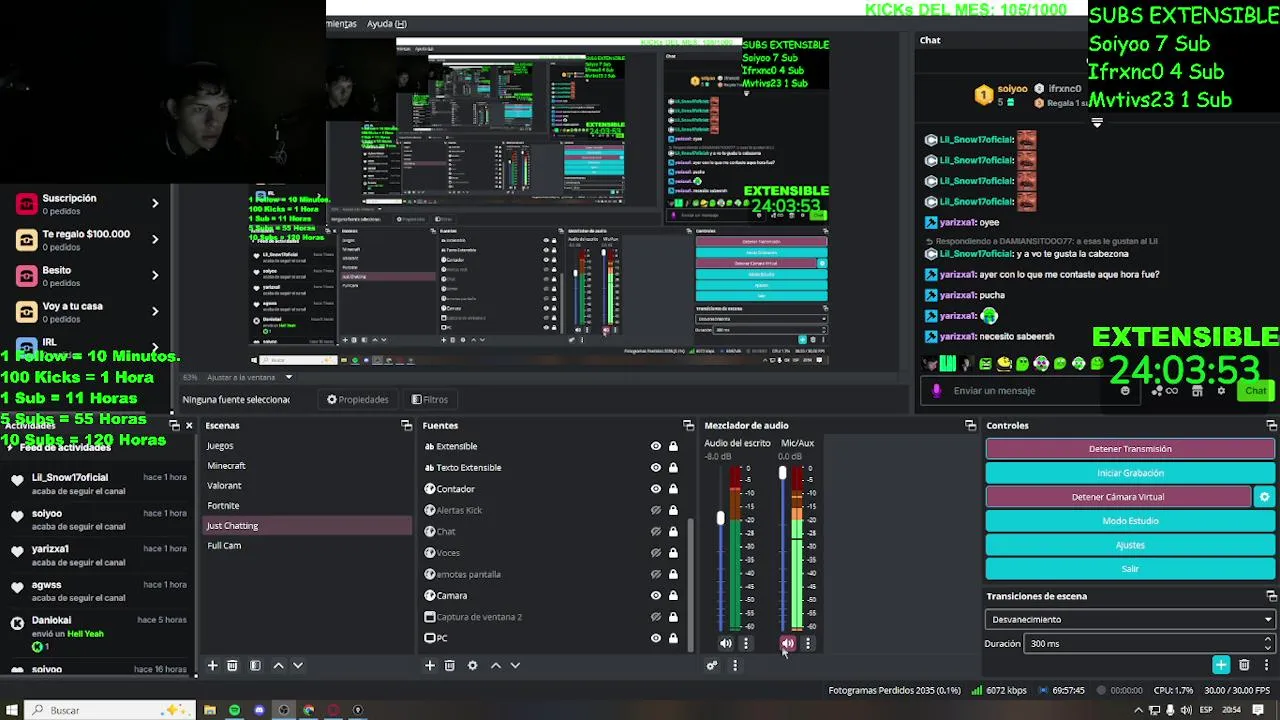1280x720 pixels.
Task: Hide the Texto Extensible source
Action: click(656, 467)
